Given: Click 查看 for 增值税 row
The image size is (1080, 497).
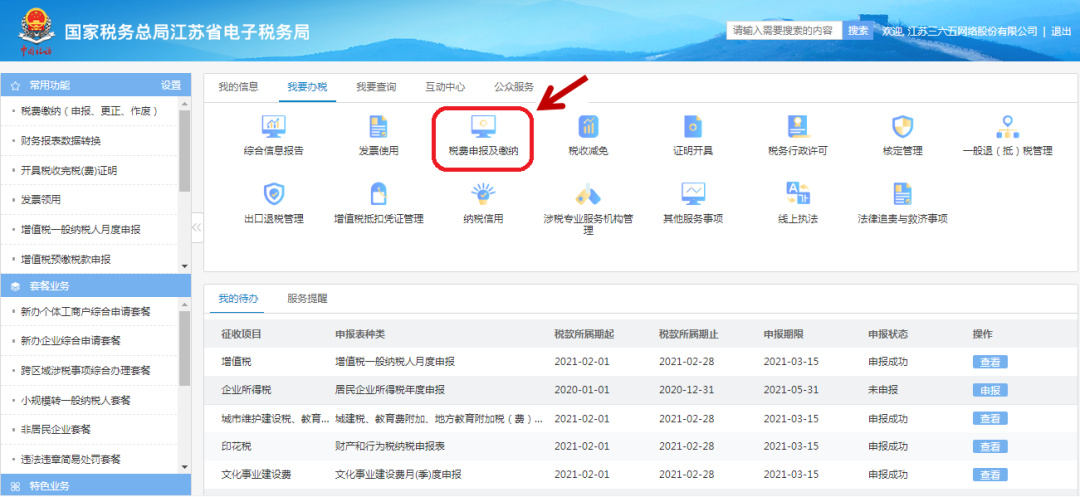Looking at the screenshot, I should pyautogui.click(x=990, y=362).
